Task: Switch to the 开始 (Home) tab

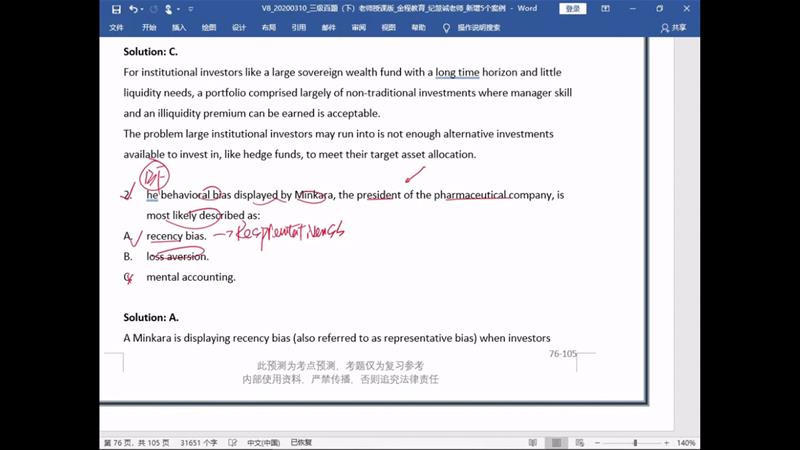Action: 149,28
